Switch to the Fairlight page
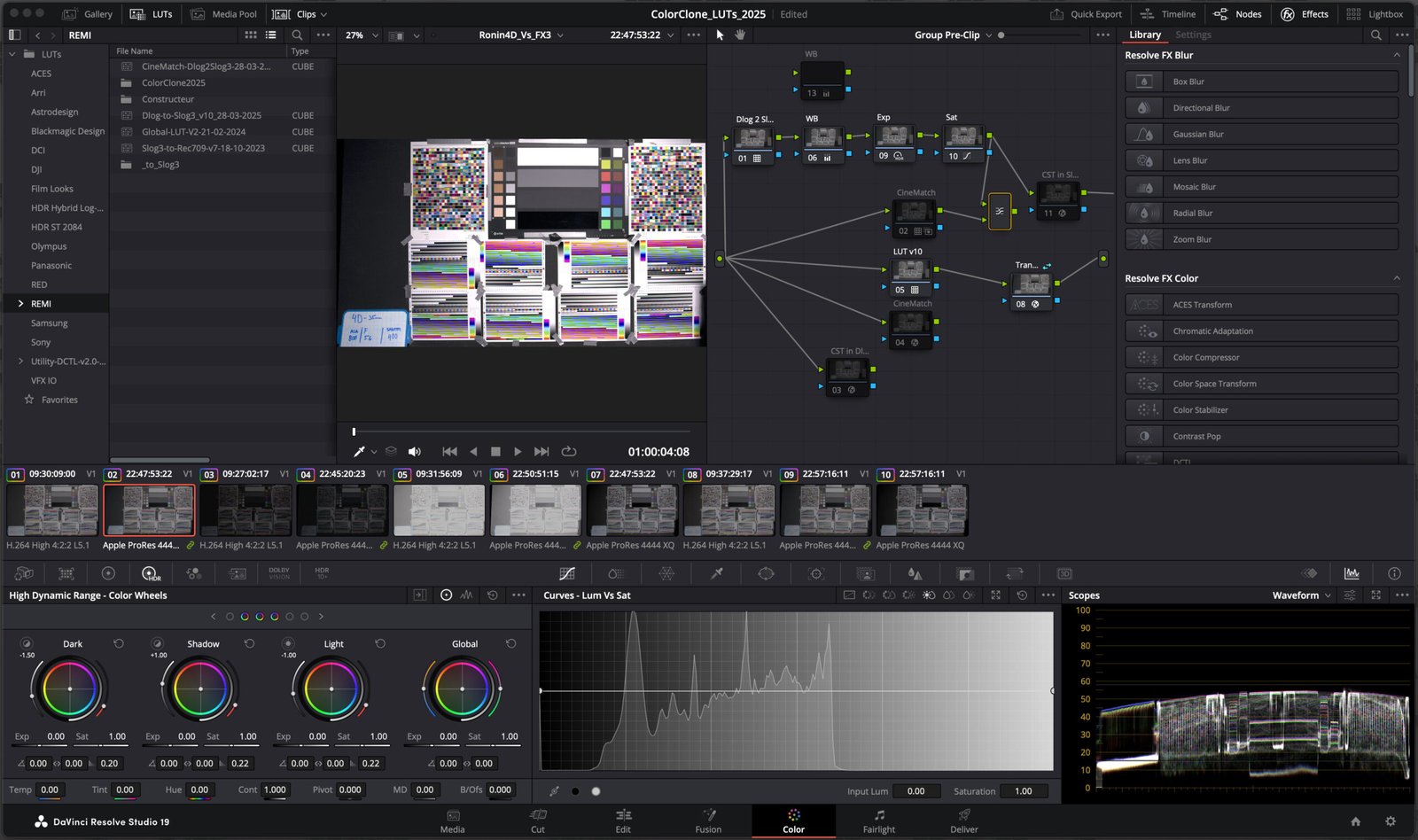This screenshot has height=840, width=1418. coord(879,821)
